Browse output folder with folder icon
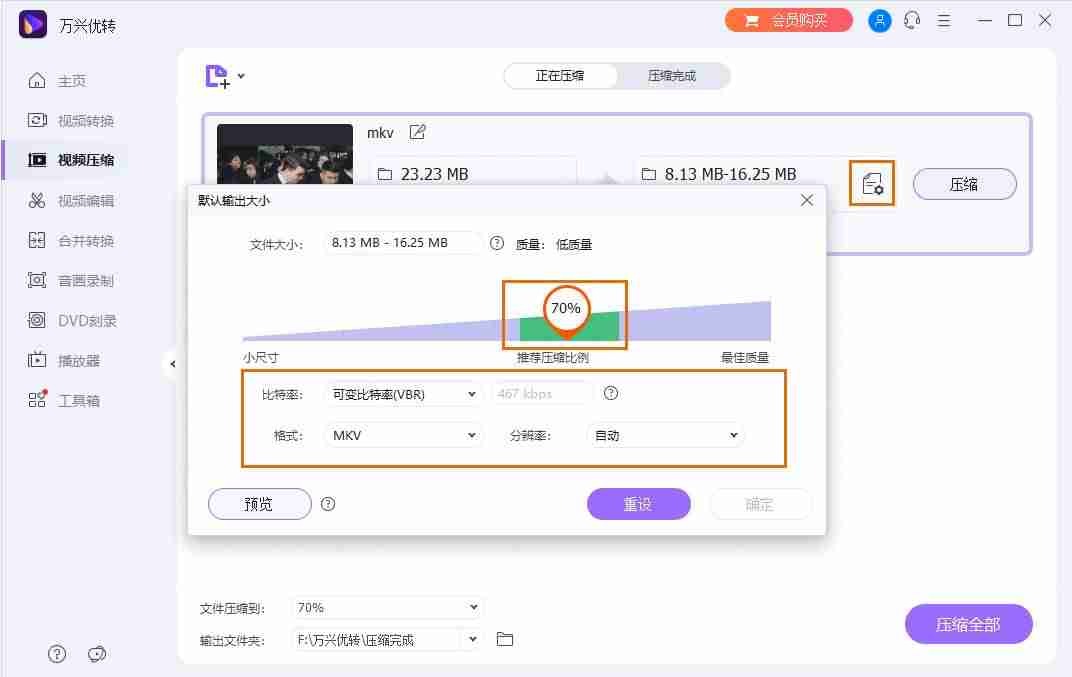 (505, 639)
